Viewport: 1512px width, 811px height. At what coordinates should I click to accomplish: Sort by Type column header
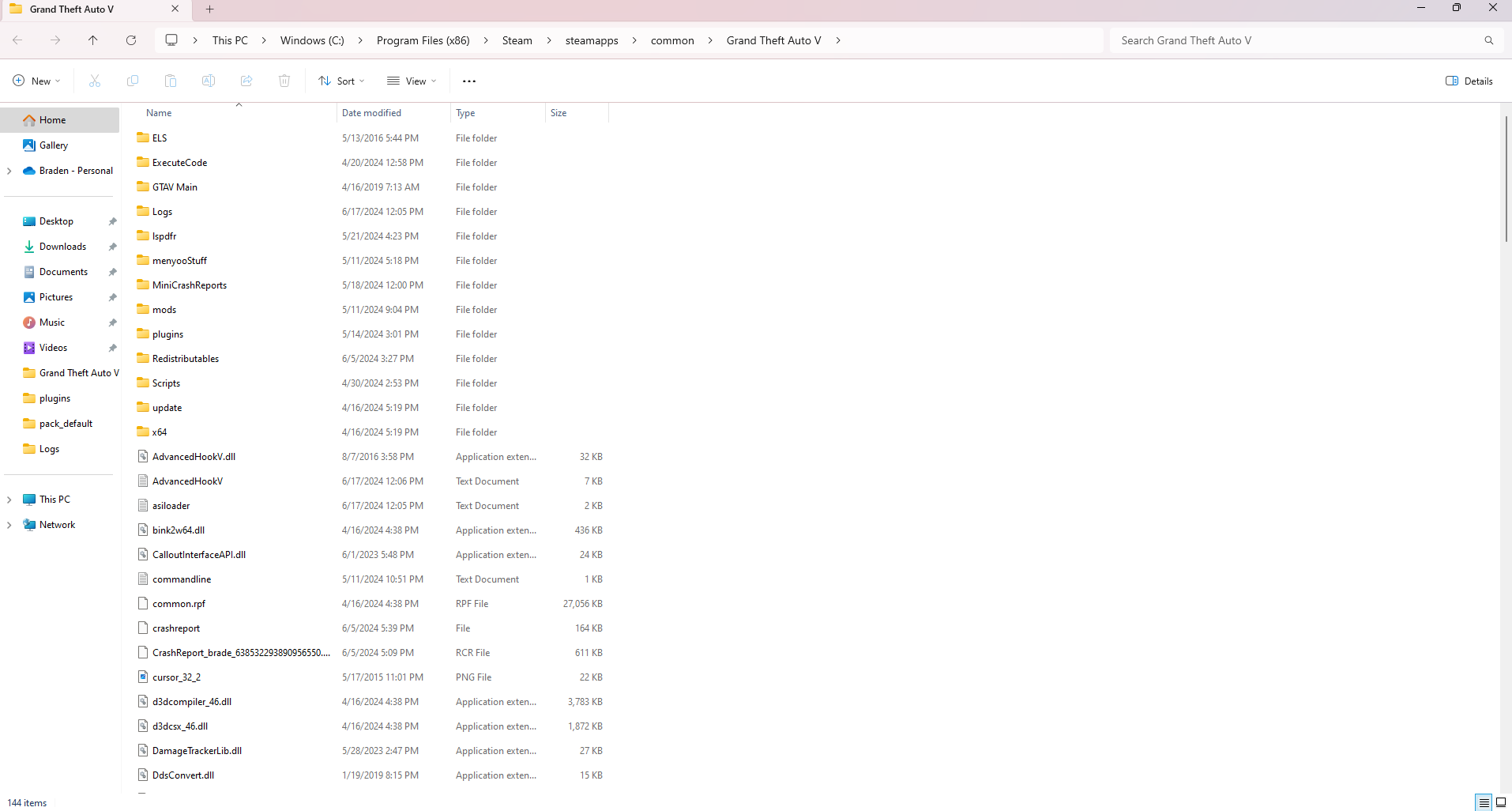(x=498, y=113)
